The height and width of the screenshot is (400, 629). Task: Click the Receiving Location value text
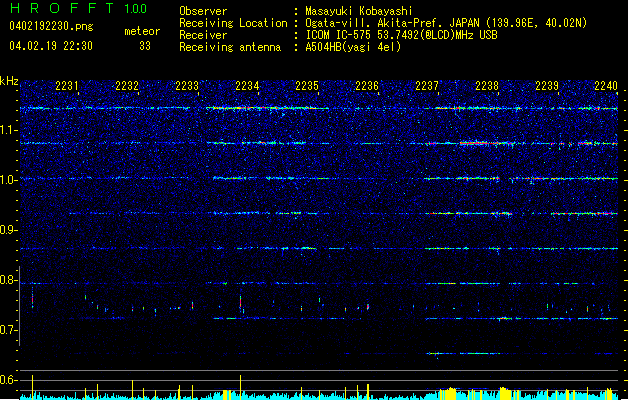(x=446, y=23)
